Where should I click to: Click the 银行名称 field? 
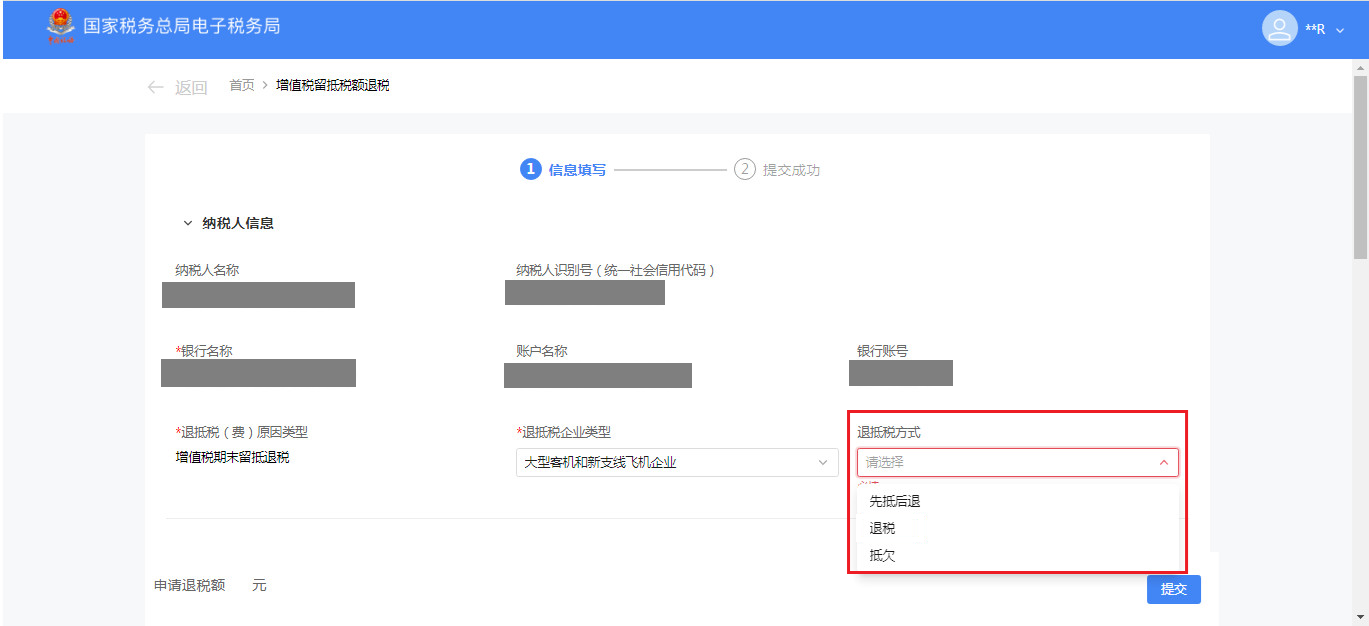(258, 373)
